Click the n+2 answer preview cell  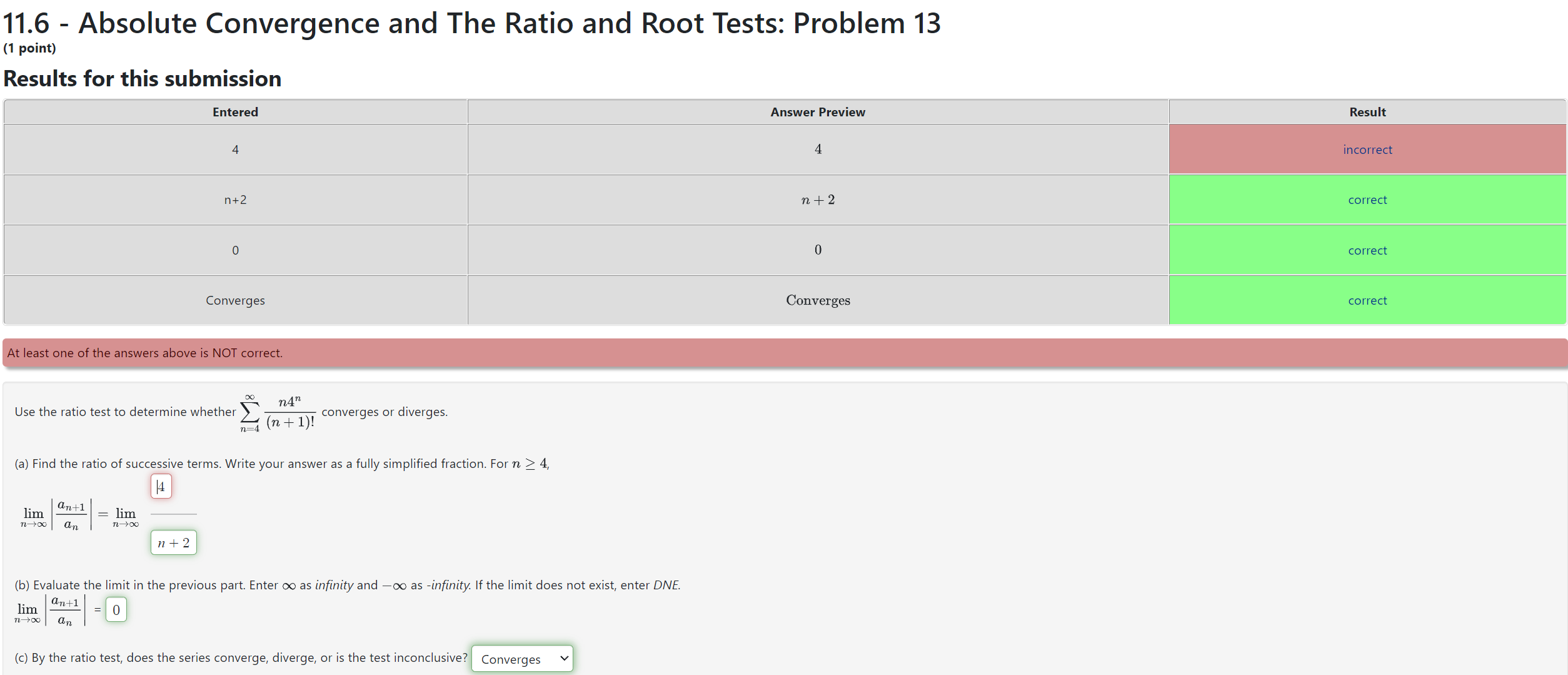coord(818,200)
